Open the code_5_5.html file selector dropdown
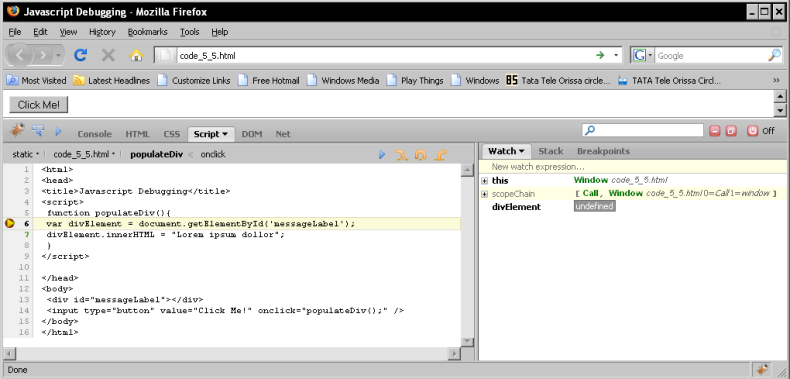790x379 pixels. click(x=85, y=155)
